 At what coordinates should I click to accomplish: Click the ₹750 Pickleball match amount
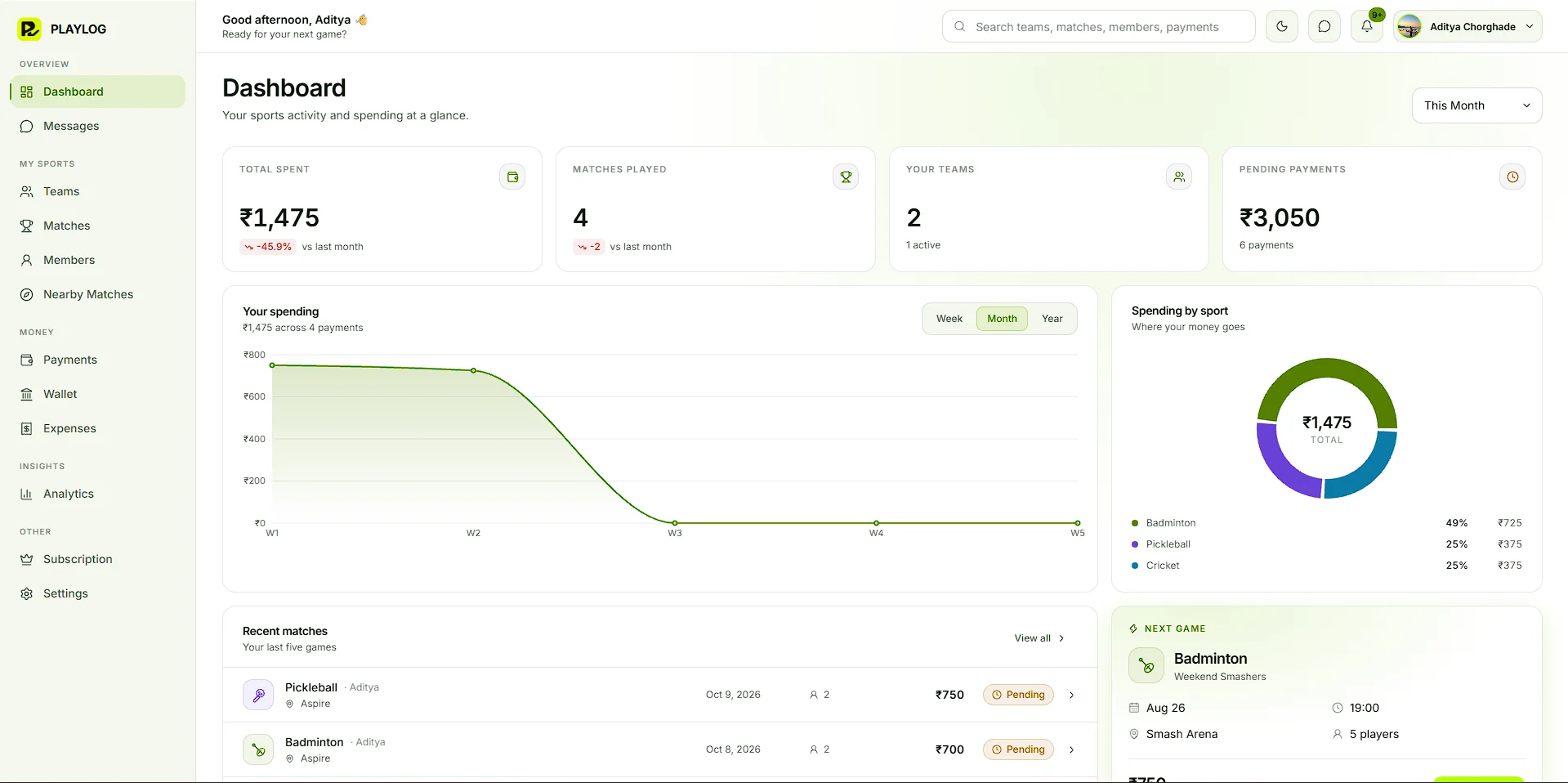point(949,695)
